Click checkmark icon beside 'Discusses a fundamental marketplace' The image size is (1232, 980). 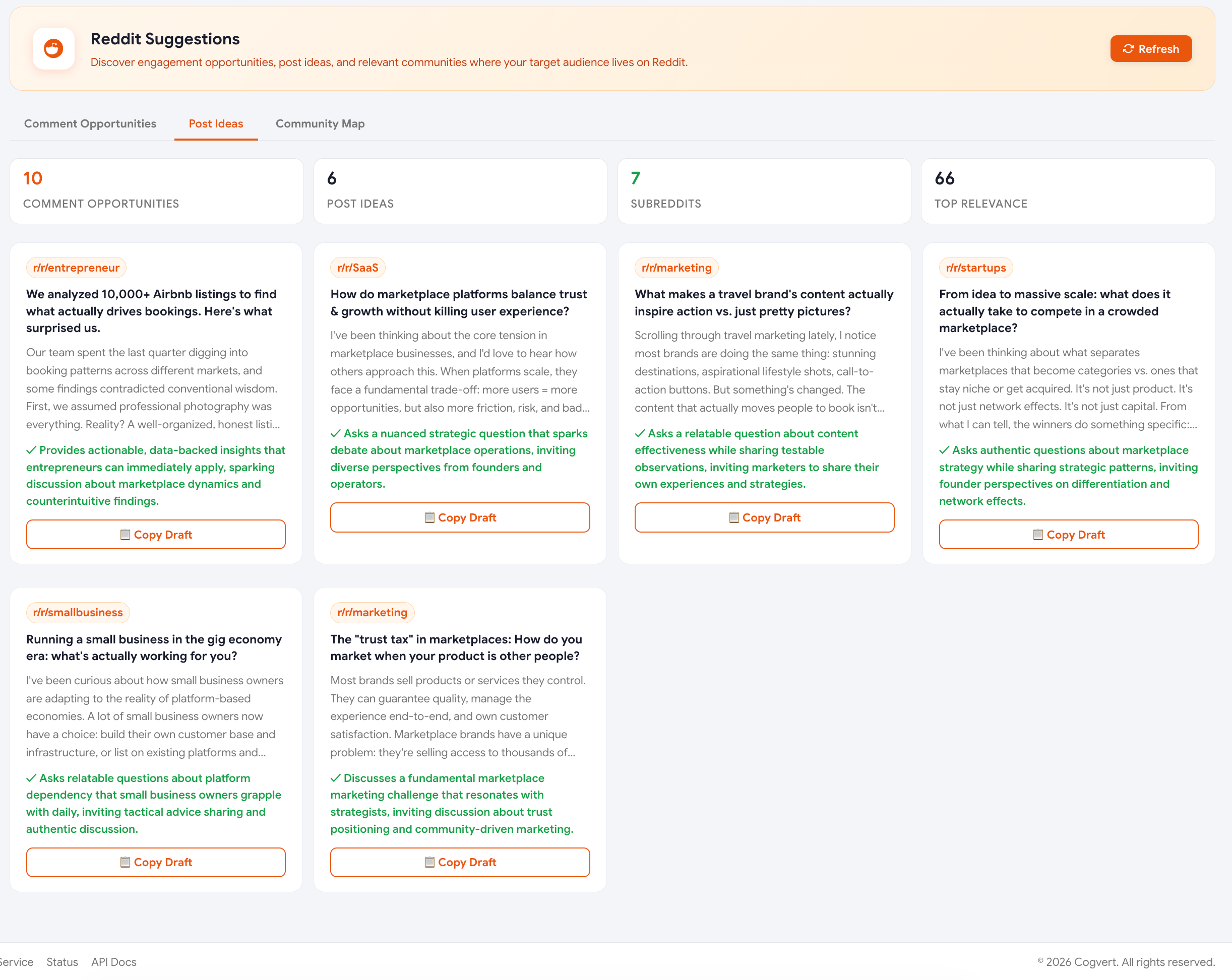(335, 778)
